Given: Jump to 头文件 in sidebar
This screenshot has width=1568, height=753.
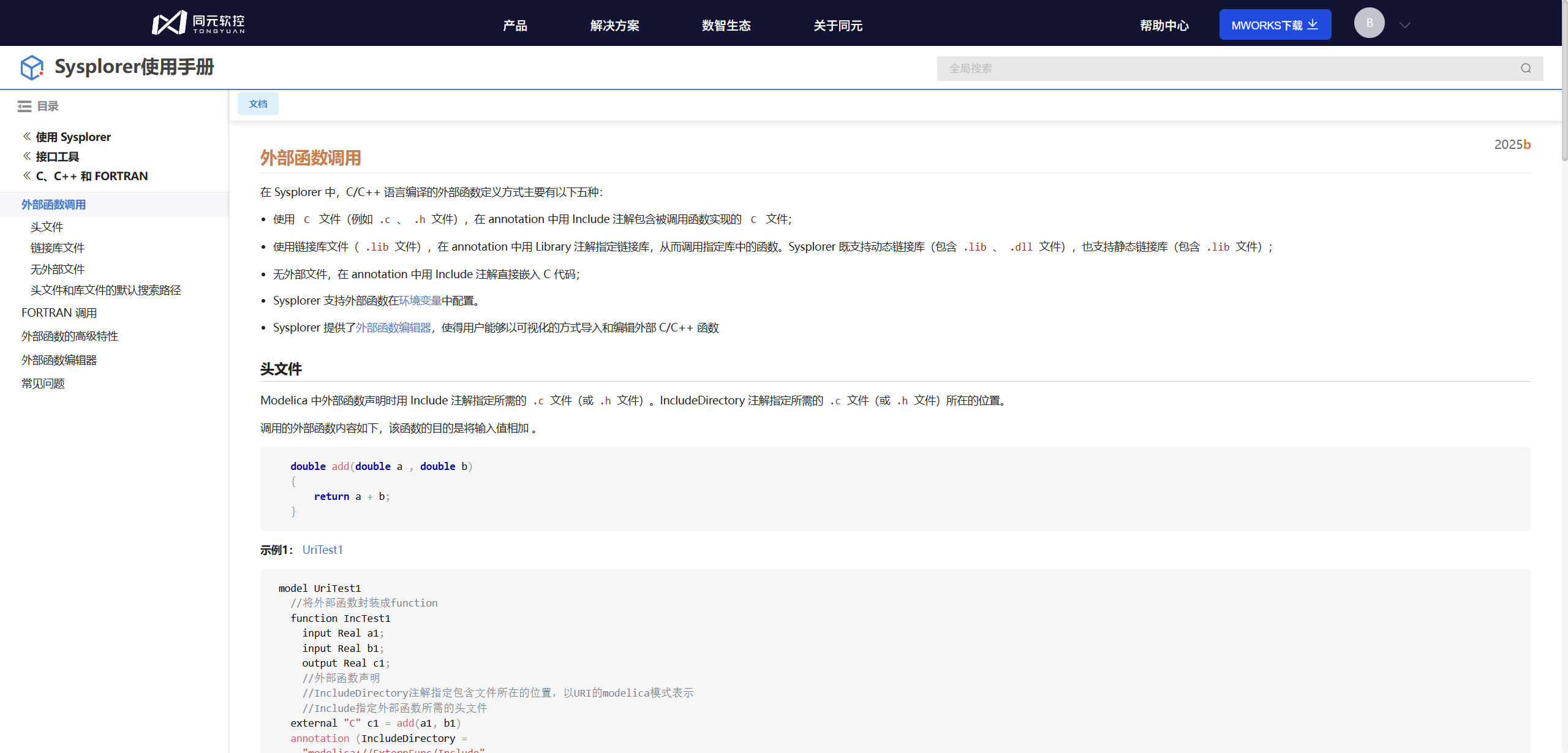Looking at the screenshot, I should pyautogui.click(x=47, y=227).
